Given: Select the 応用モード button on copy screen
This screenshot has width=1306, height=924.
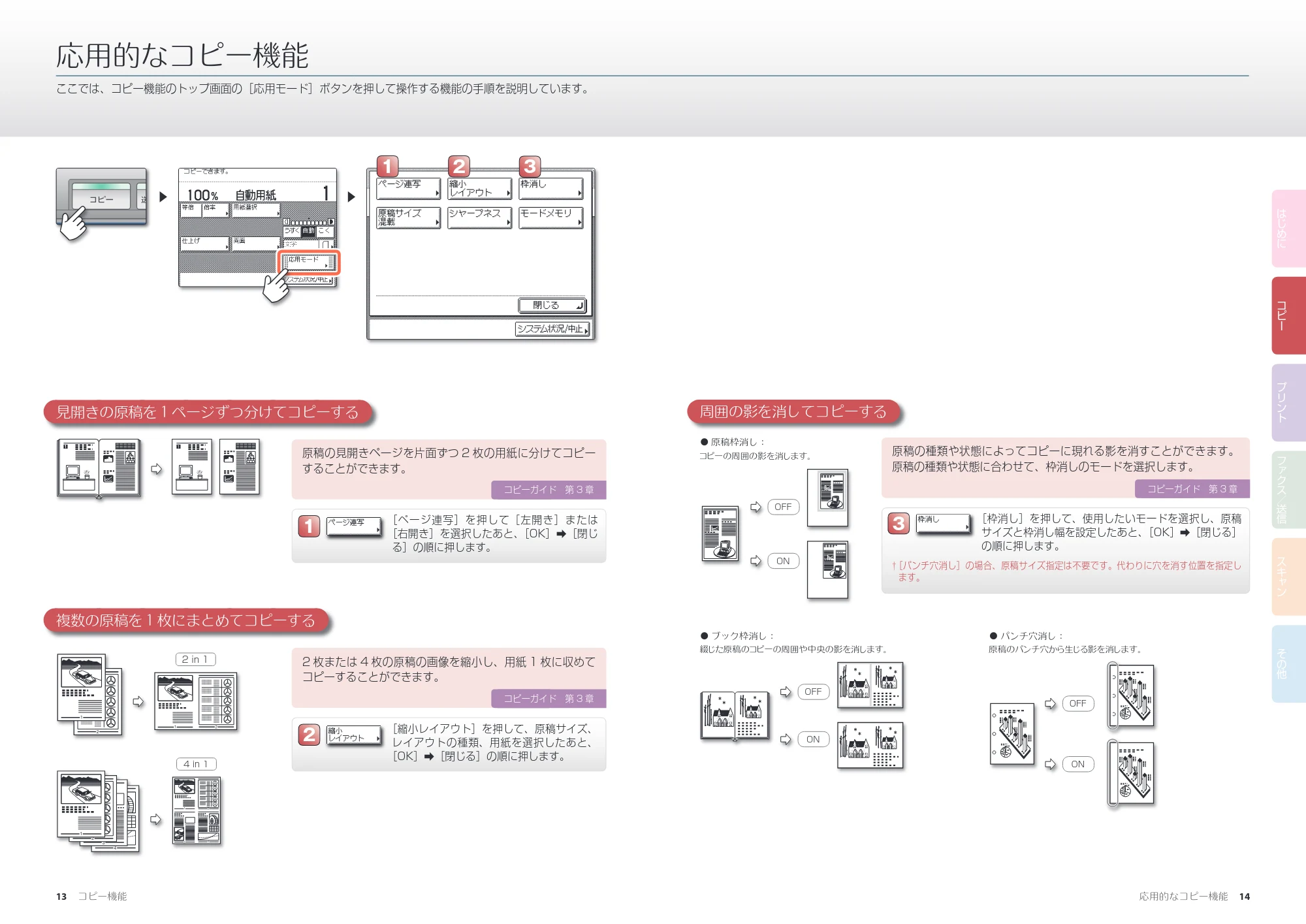Looking at the screenshot, I should [x=308, y=261].
